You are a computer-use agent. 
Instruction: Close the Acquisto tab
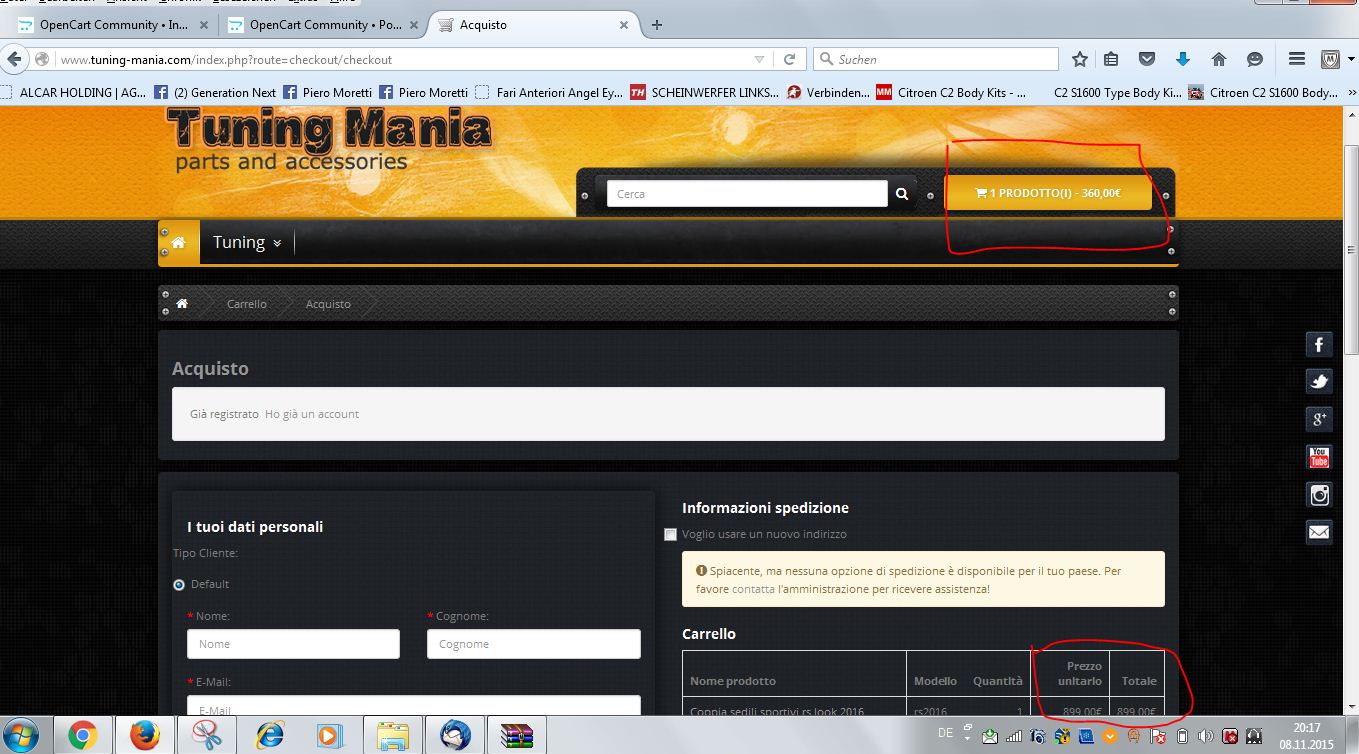coord(624,25)
